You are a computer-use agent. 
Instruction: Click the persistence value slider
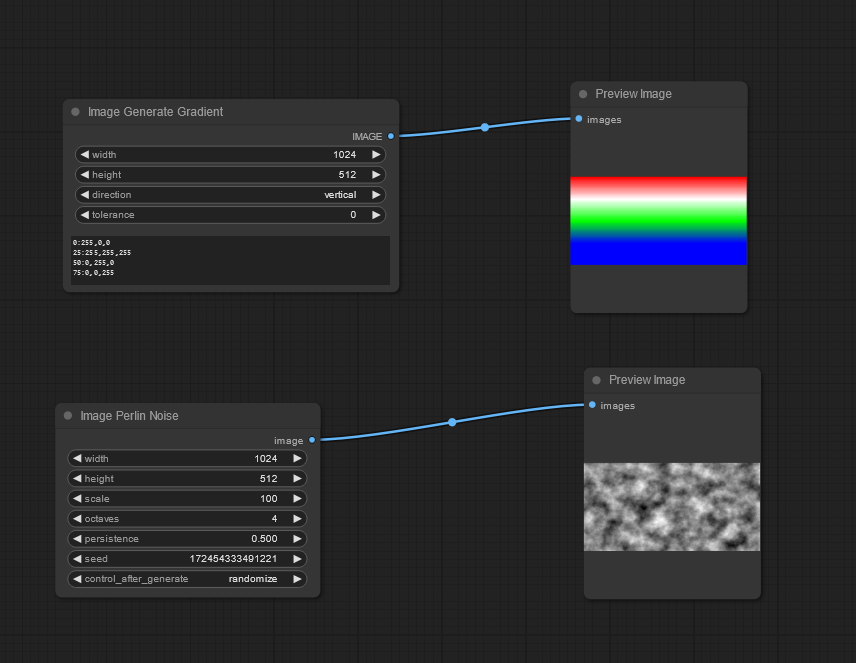(x=187, y=538)
